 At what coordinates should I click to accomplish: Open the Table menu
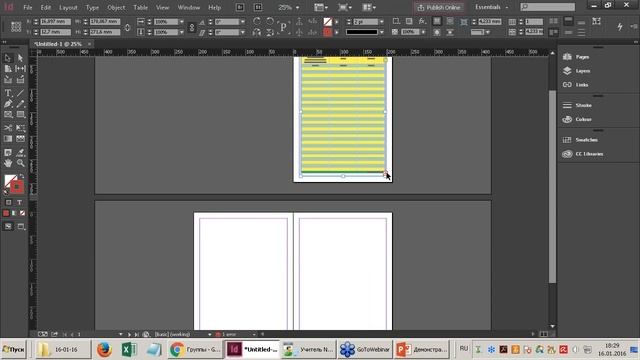(x=140, y=7)
